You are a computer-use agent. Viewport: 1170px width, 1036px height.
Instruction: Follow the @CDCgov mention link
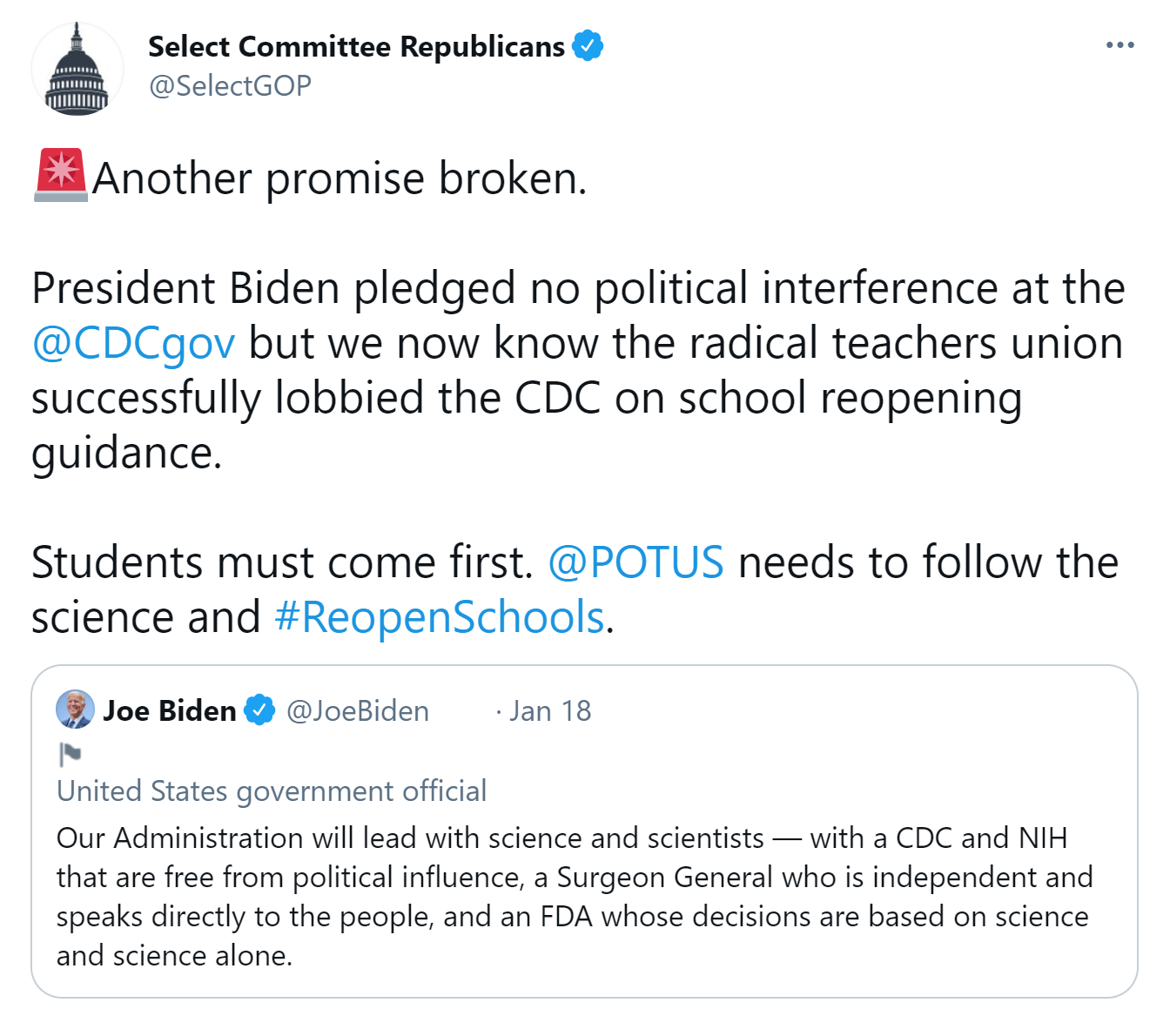point(133,343)
